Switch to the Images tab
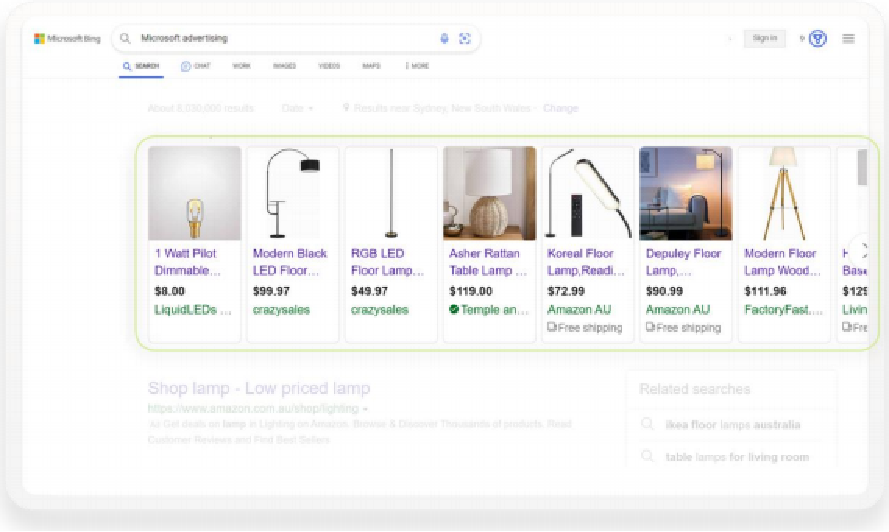 point(284,66)
